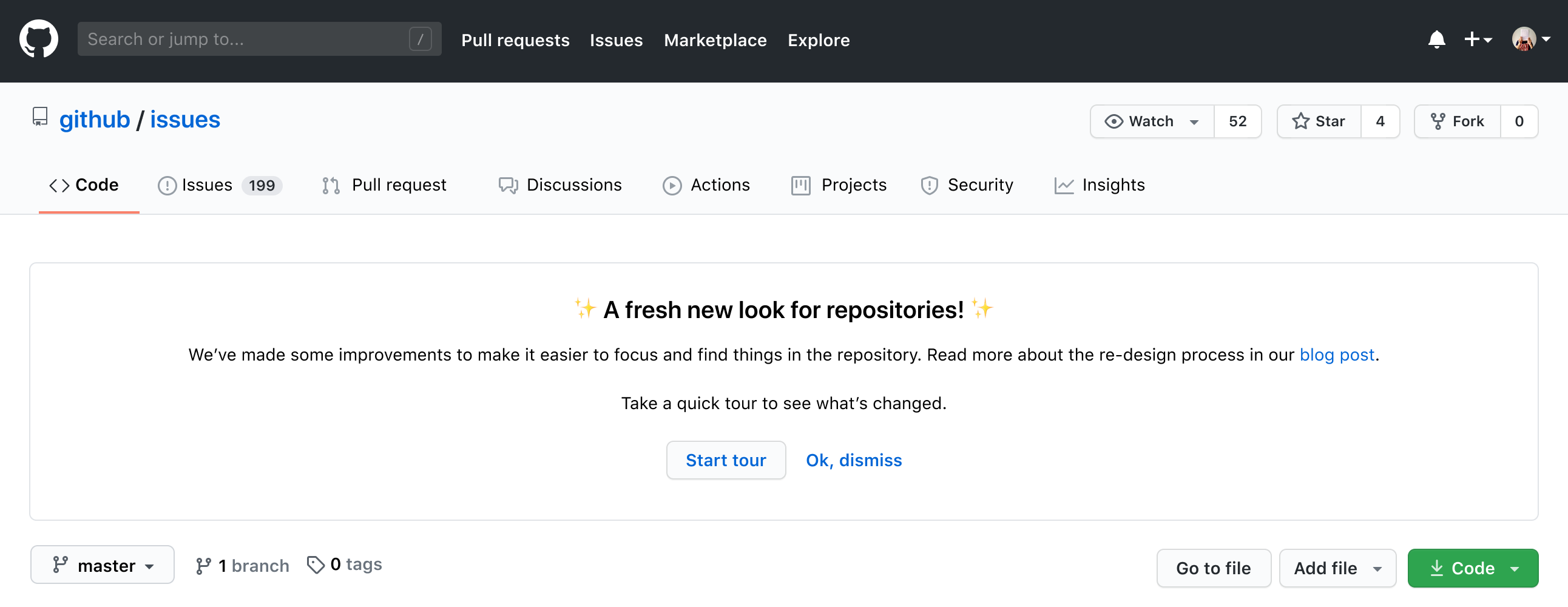Screen dimensions: 1568x607
Task: Switch to the Pull request tab
Action: pos(384,185)
